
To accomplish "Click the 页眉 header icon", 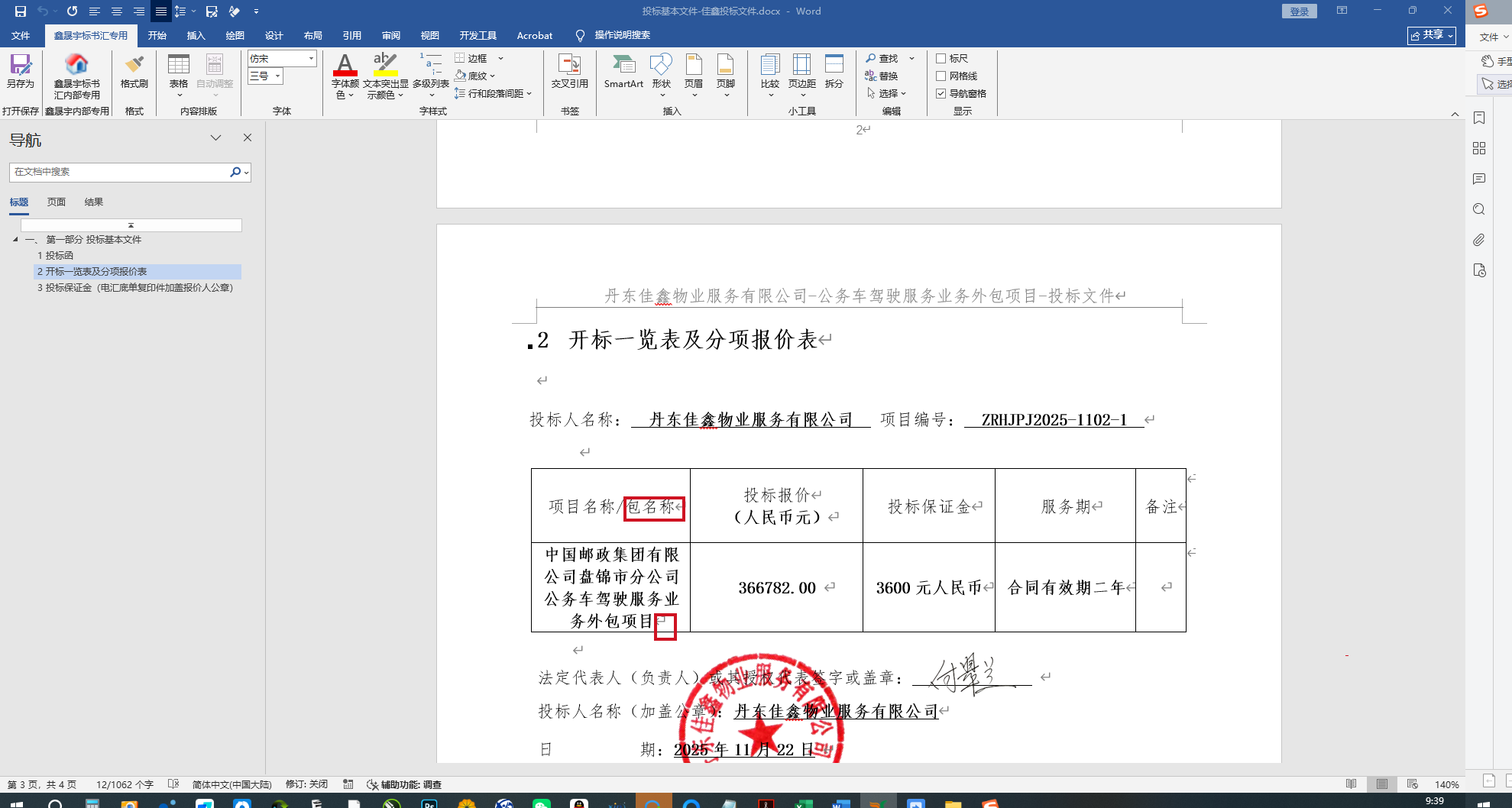I will (x=694, y=75).
